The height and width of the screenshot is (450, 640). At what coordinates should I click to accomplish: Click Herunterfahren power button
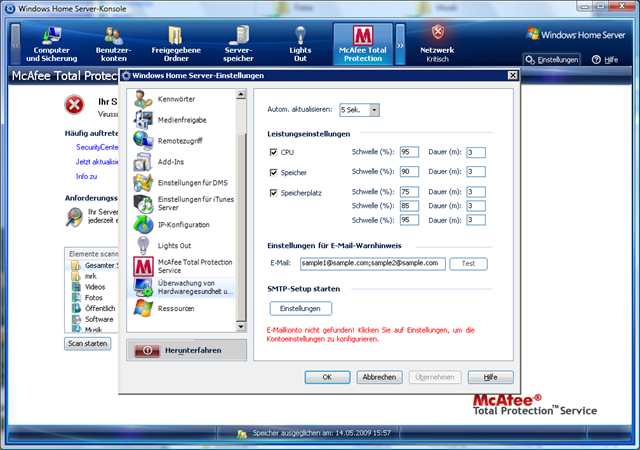coord(186,350)
